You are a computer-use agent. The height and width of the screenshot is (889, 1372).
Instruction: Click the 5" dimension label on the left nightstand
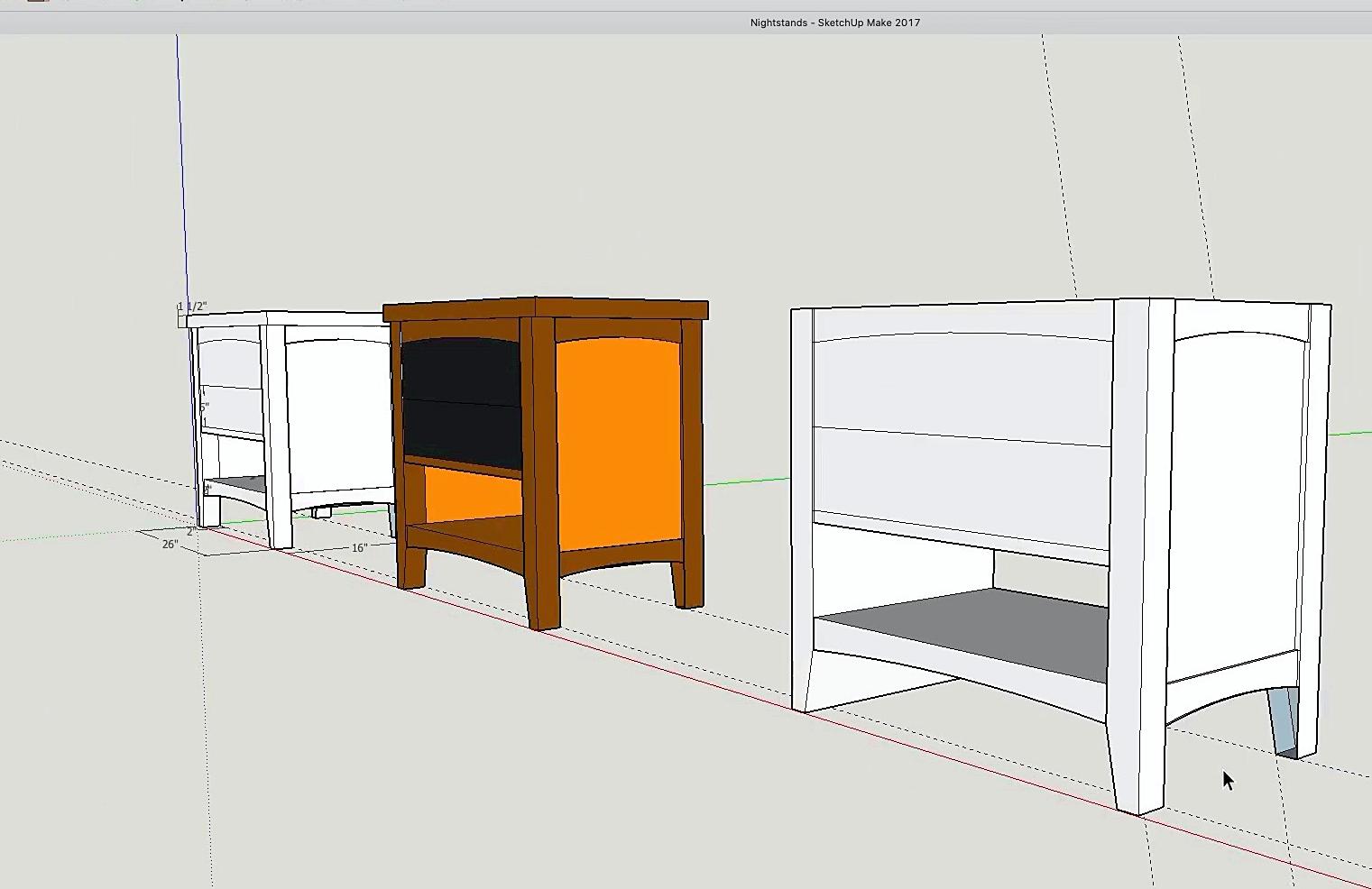coord(205,407)
